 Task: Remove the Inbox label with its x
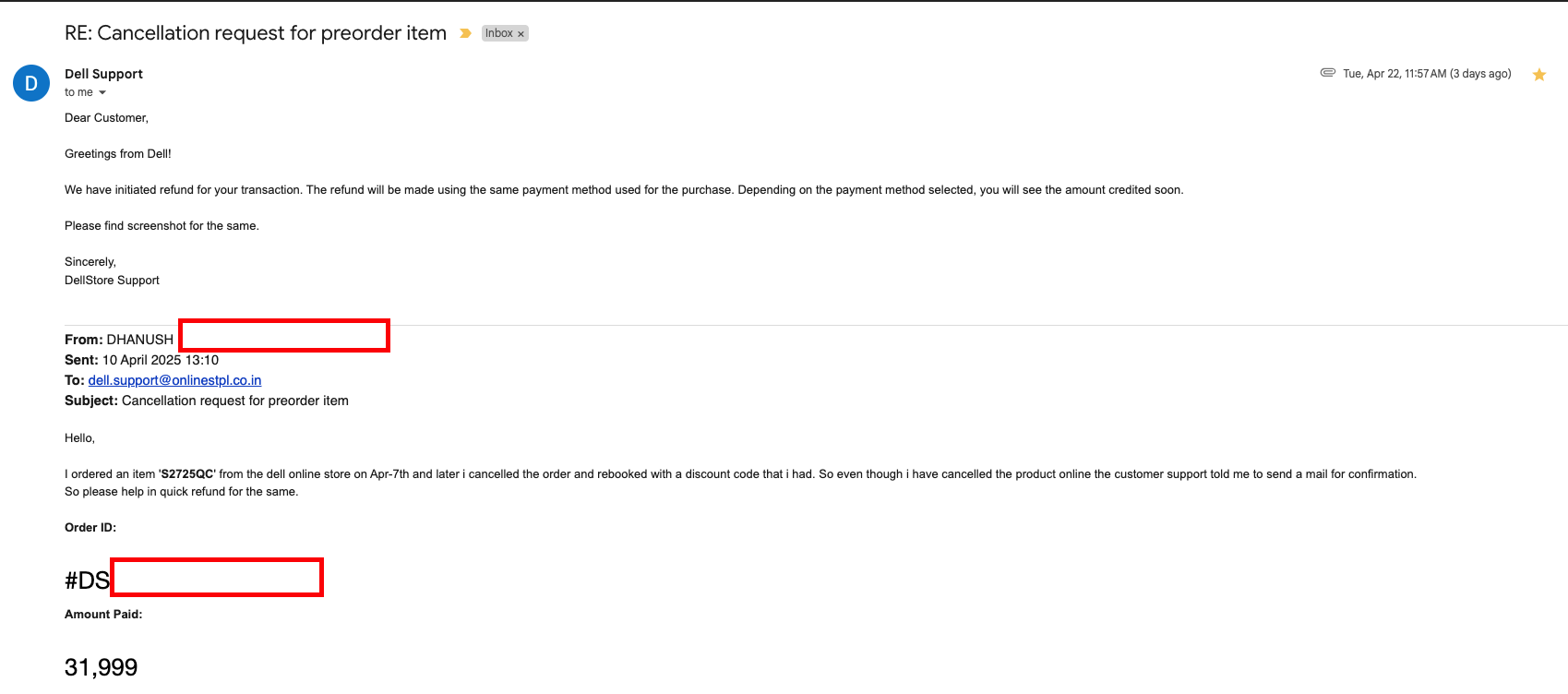521,34
